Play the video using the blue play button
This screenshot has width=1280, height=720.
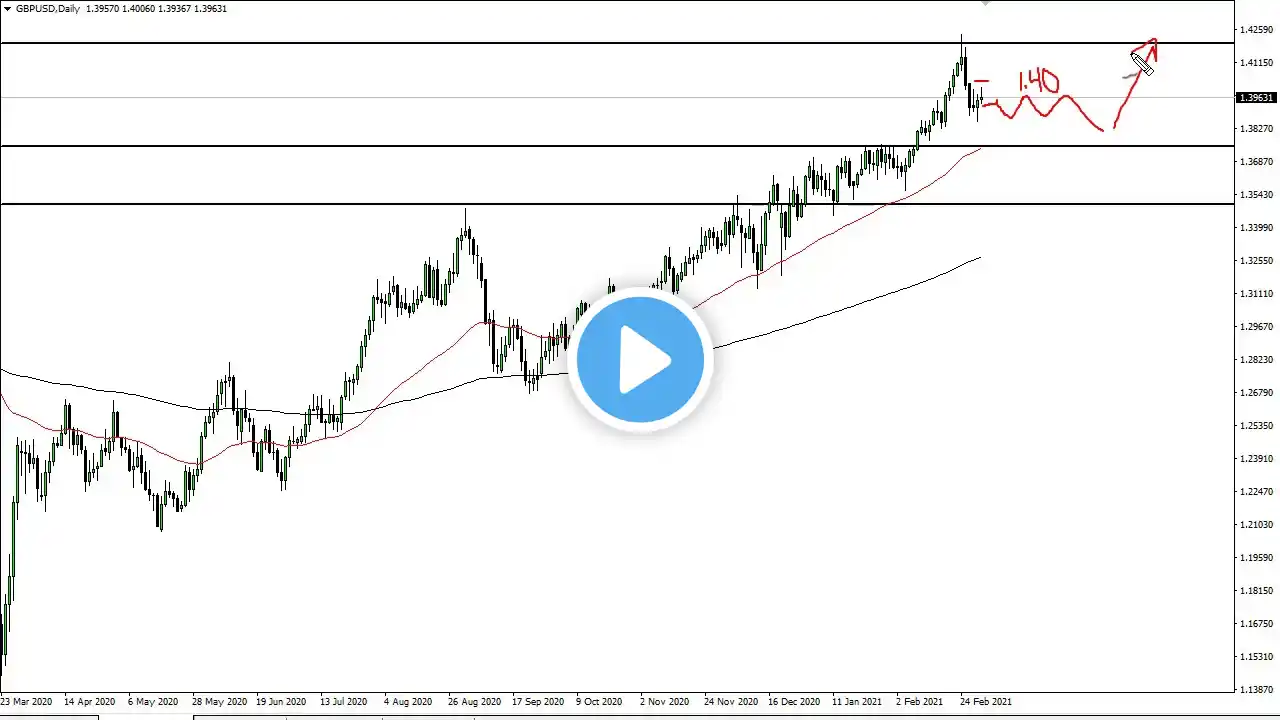(640, 360)
